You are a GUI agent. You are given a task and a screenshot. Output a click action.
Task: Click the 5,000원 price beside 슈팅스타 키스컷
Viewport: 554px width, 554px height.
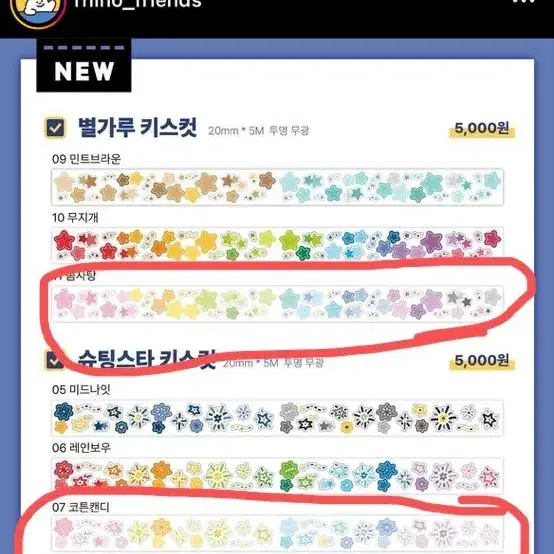coord(482,361)
